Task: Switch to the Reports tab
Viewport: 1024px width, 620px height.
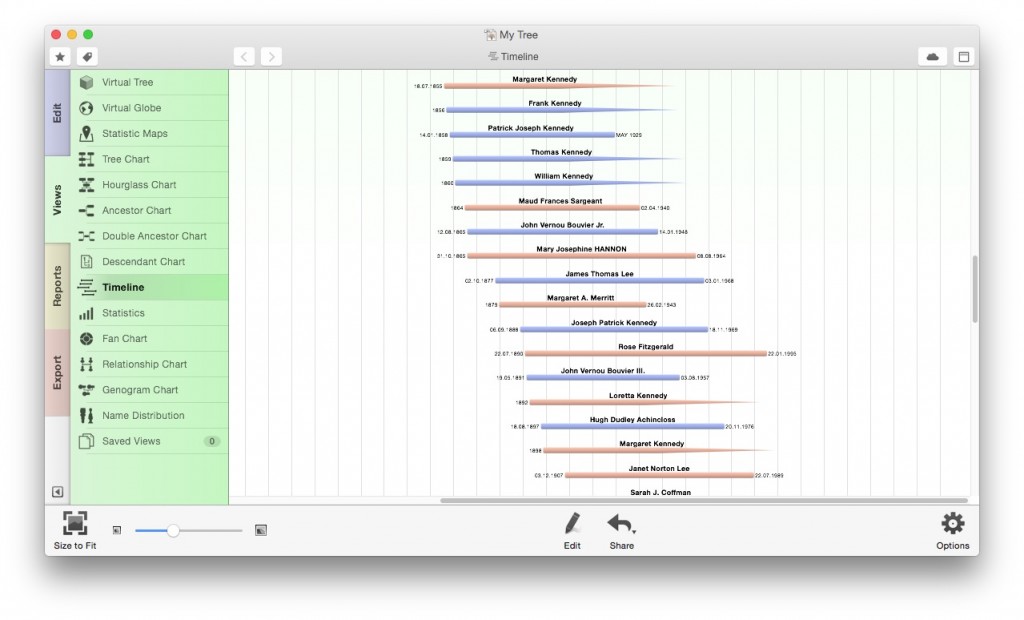Action: tap(57, 286)
